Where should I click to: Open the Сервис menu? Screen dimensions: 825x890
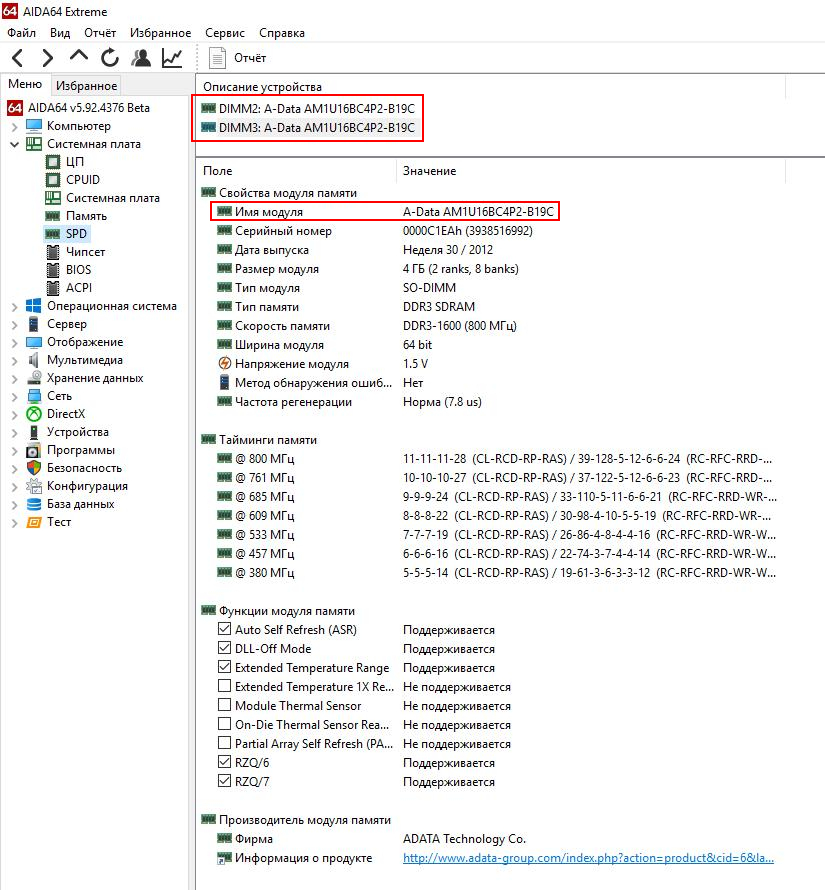225,33
